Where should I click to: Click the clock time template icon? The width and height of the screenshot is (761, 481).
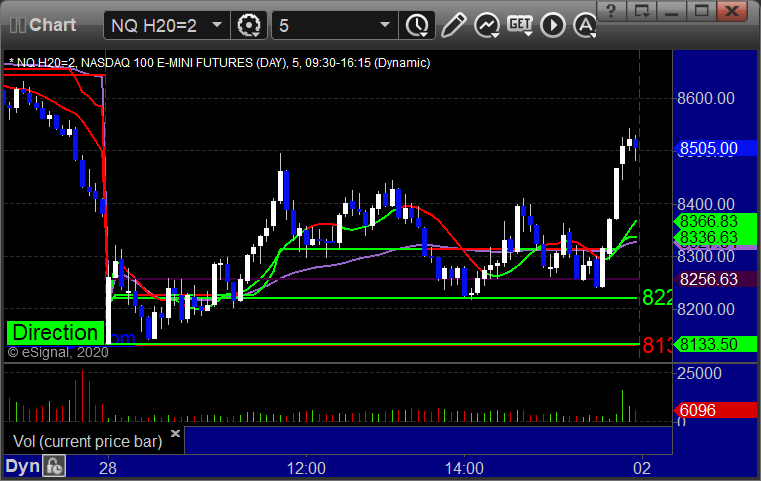pyautogui.click(x=416, y=24)
